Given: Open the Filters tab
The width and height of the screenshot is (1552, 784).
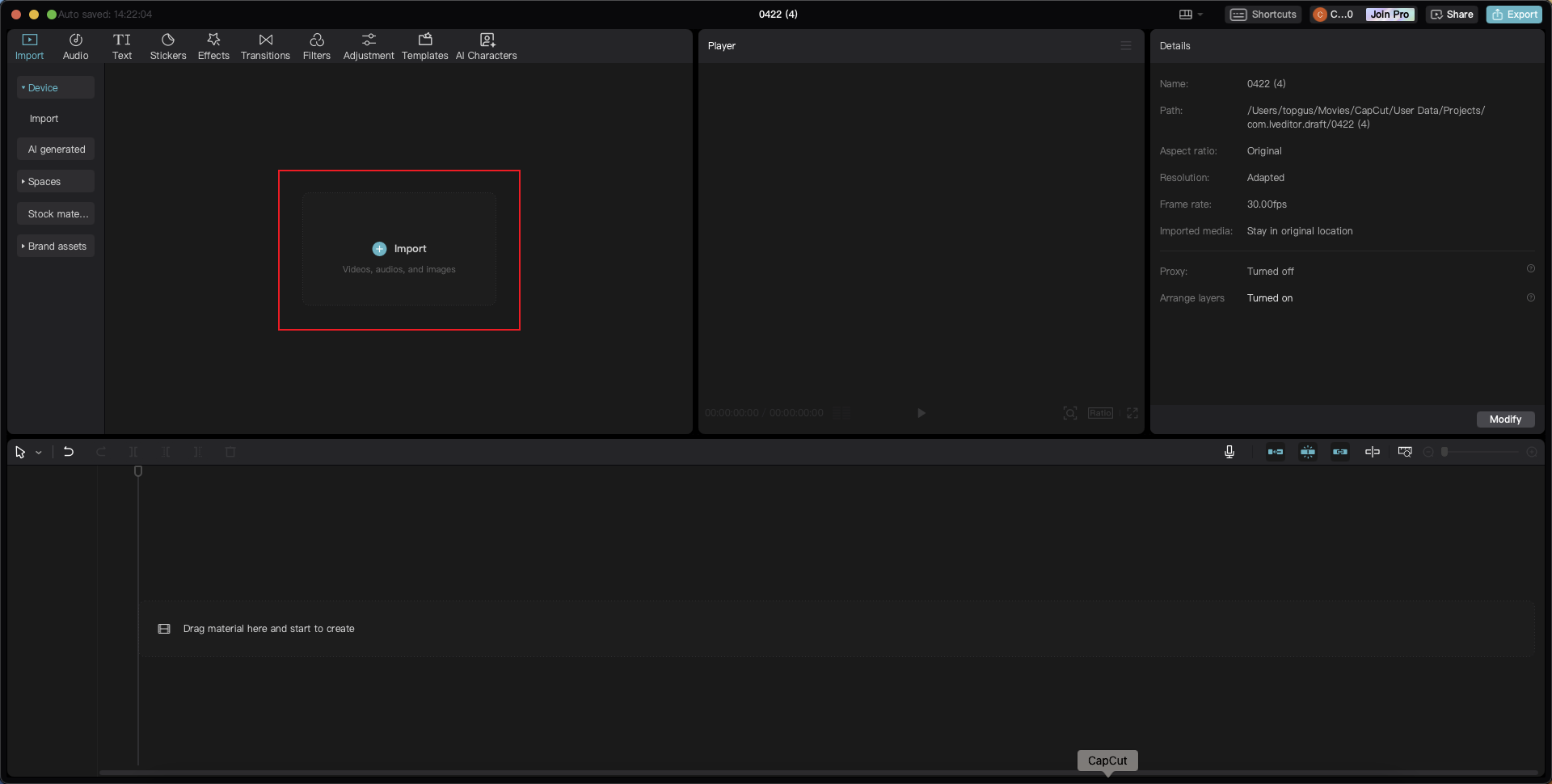Looking at the screenshot, I should [x=317, y=47].
